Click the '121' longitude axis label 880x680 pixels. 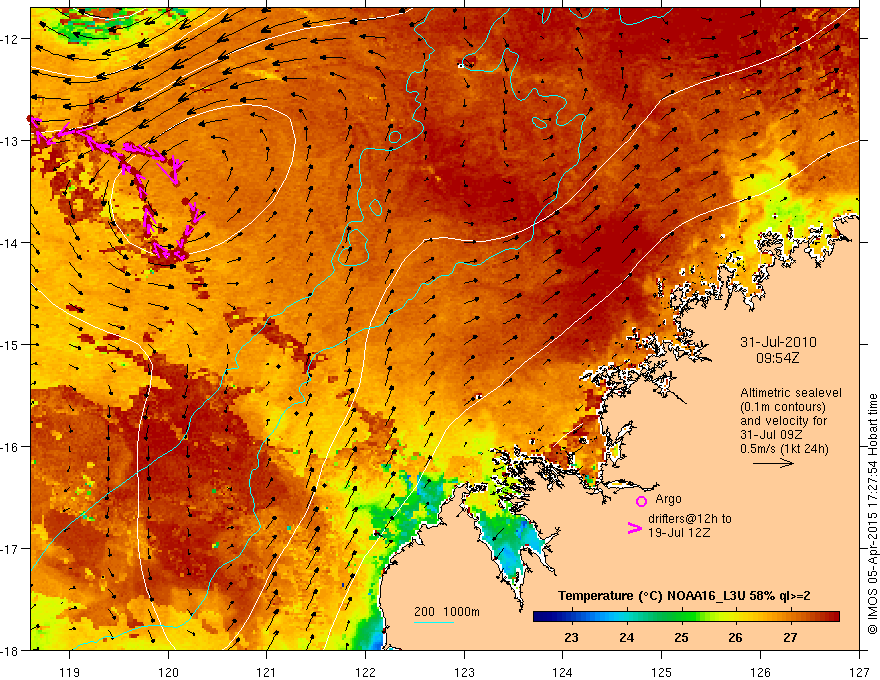pos(267,672)
